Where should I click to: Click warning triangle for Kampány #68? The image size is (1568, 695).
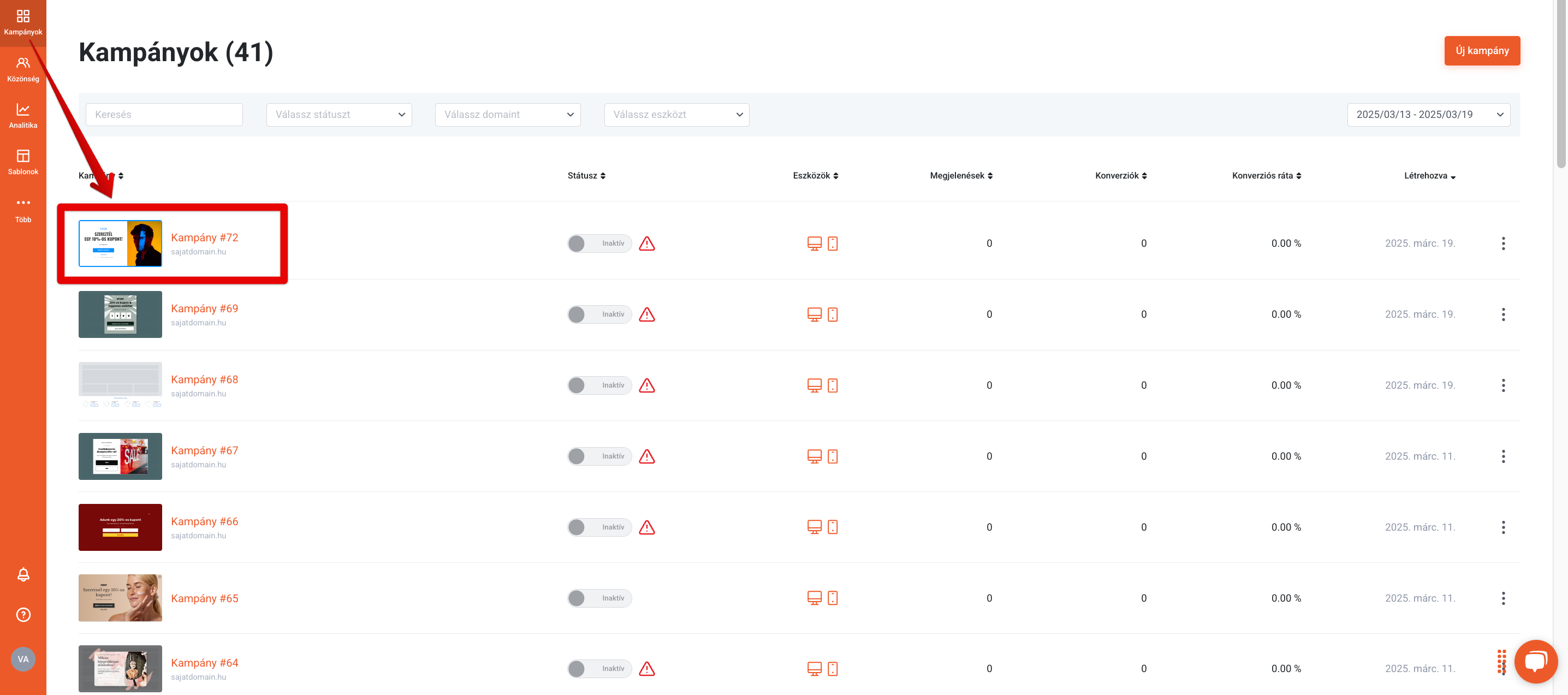pyautogui.click(x=647, y=385)
